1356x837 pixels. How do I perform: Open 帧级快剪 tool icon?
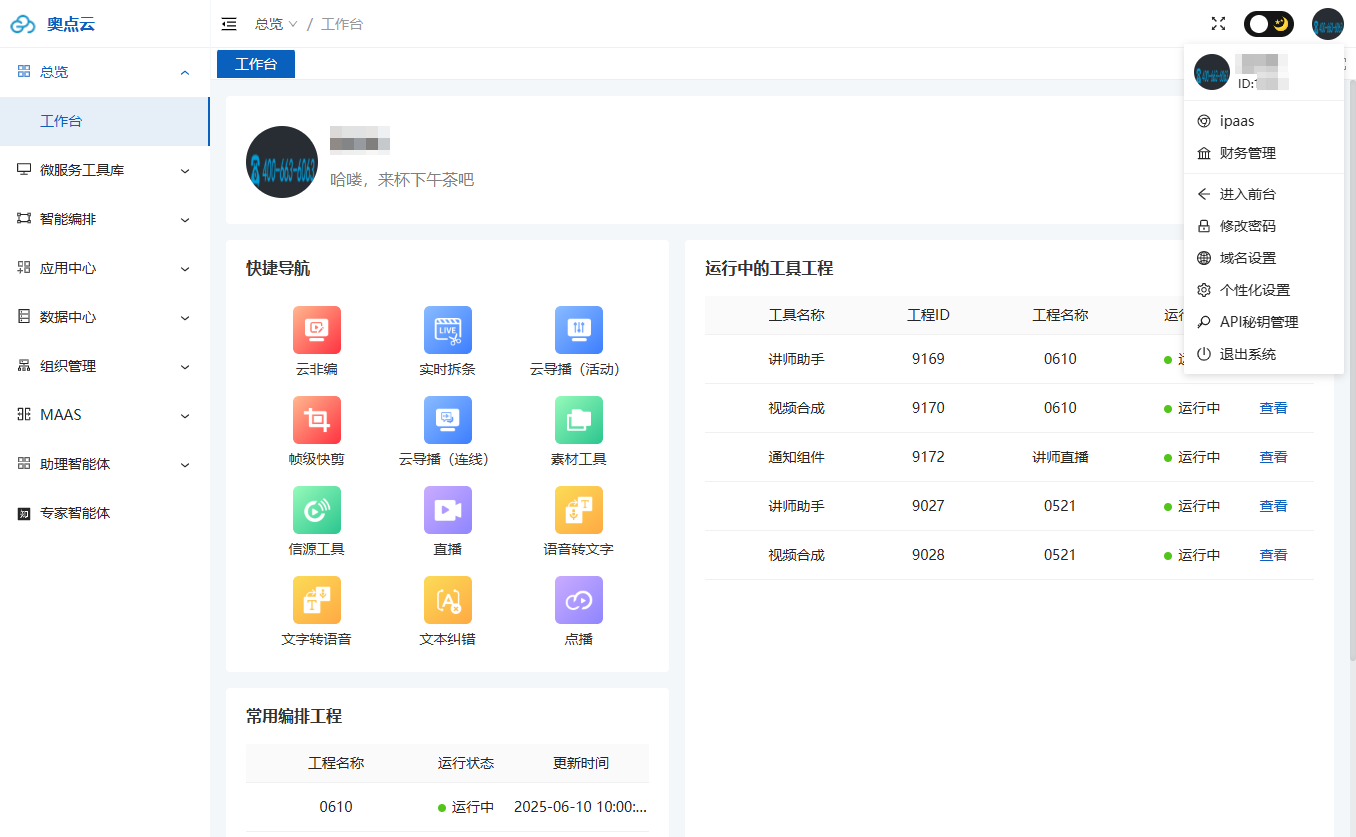click(317, 420)
